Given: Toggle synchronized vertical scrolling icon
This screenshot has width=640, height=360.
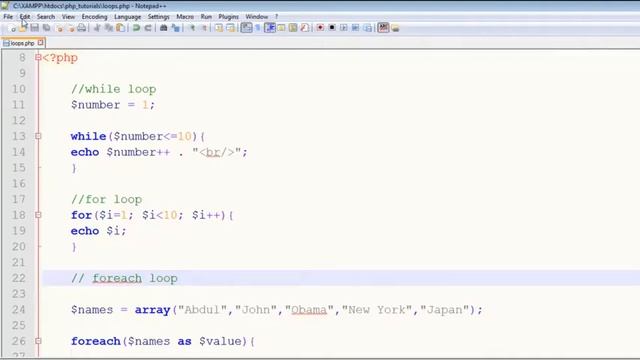Looking at the screenshot, I should 219,28.
